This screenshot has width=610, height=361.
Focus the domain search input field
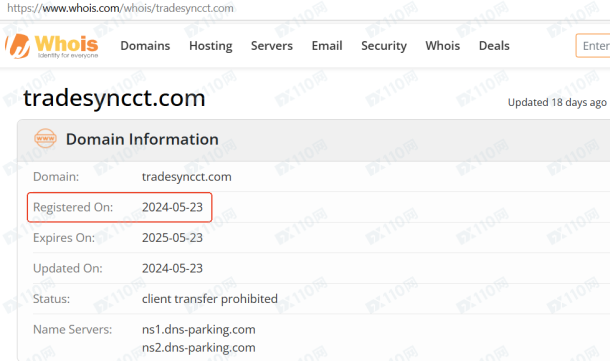click(x=593, y=46)
